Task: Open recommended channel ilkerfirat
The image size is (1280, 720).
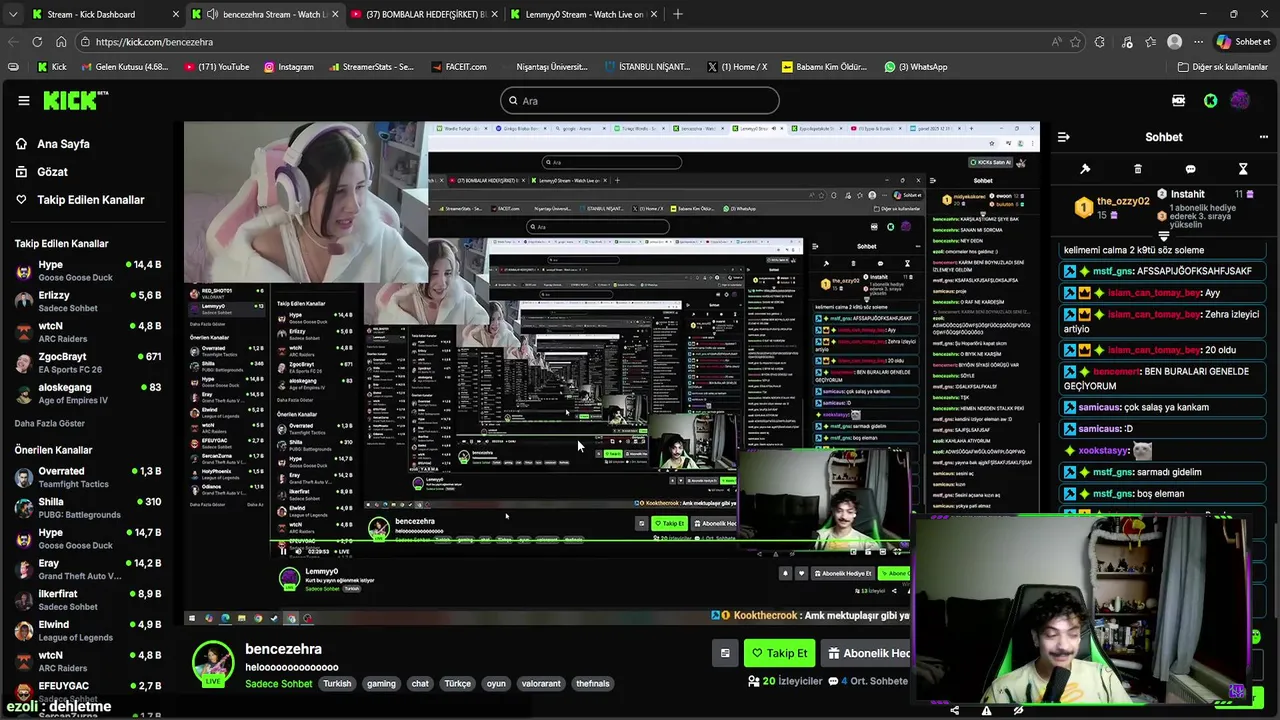Action: click(88, 600)
